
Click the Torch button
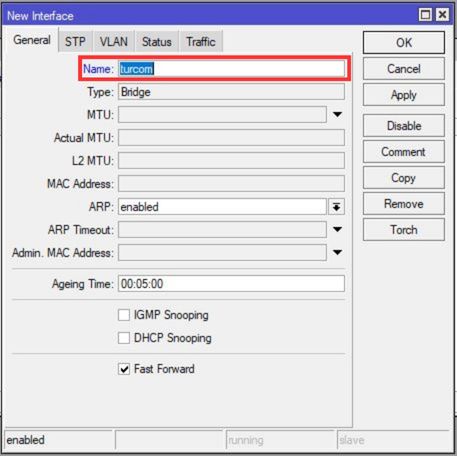[x=404, y=230]
